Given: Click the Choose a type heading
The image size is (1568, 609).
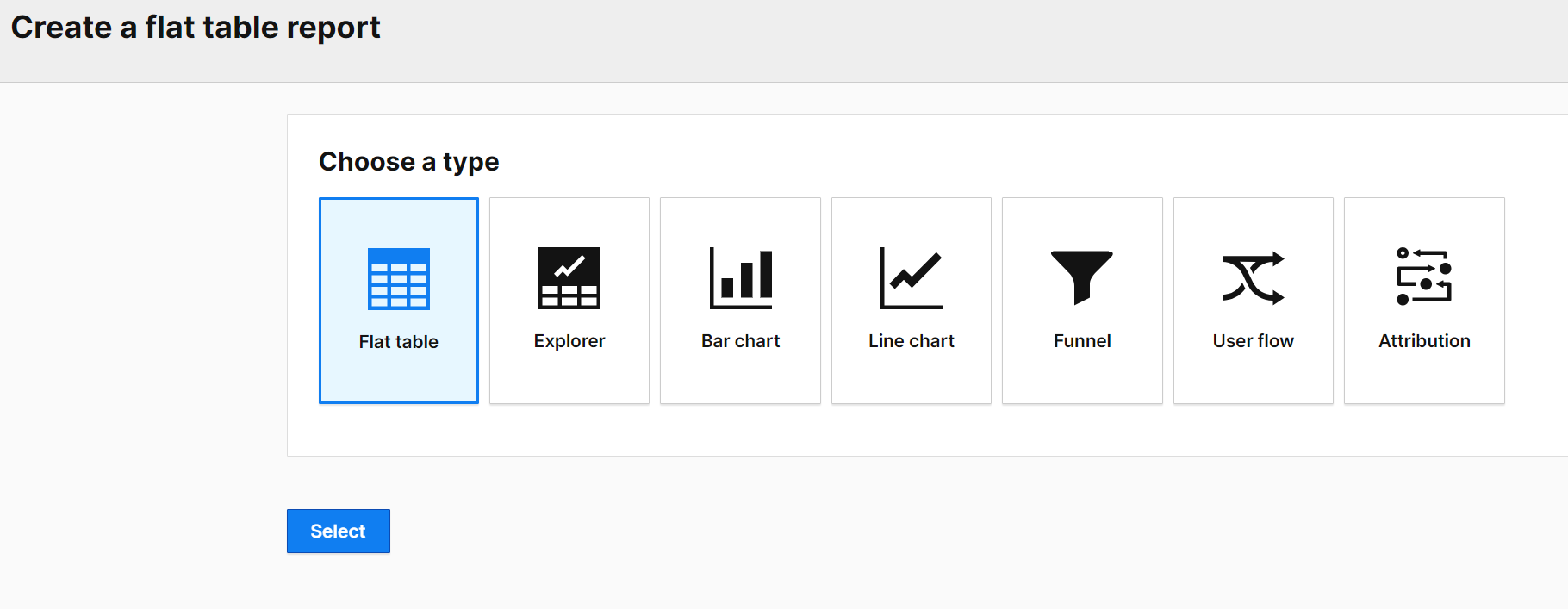Looking at the screenshot, I should click(x=409, y=161).
